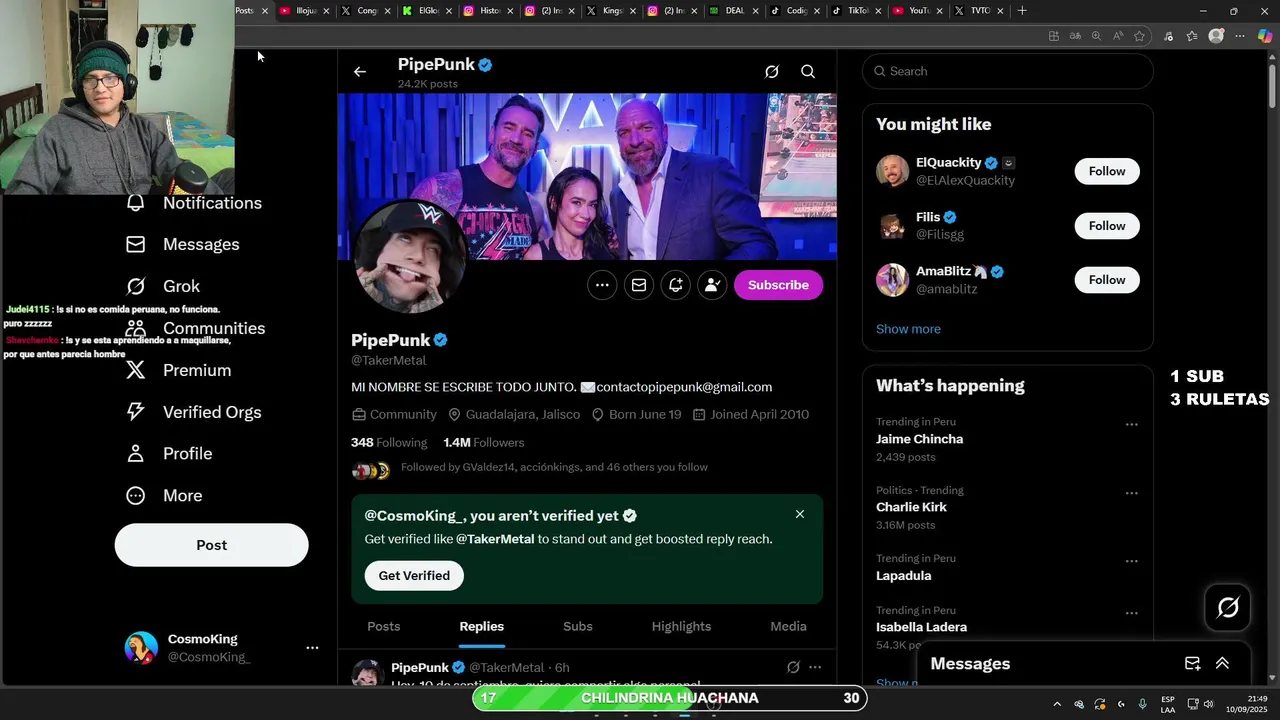Open the browser Copilot icon
Image resolution: width=1280 pixels, height=720 pixels.
tap(1265, 36)
